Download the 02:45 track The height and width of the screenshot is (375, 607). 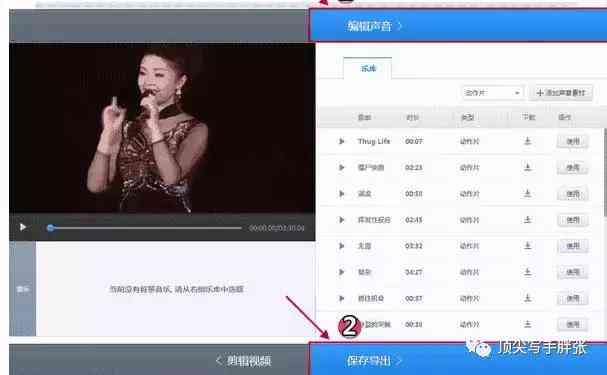[527, 219]
